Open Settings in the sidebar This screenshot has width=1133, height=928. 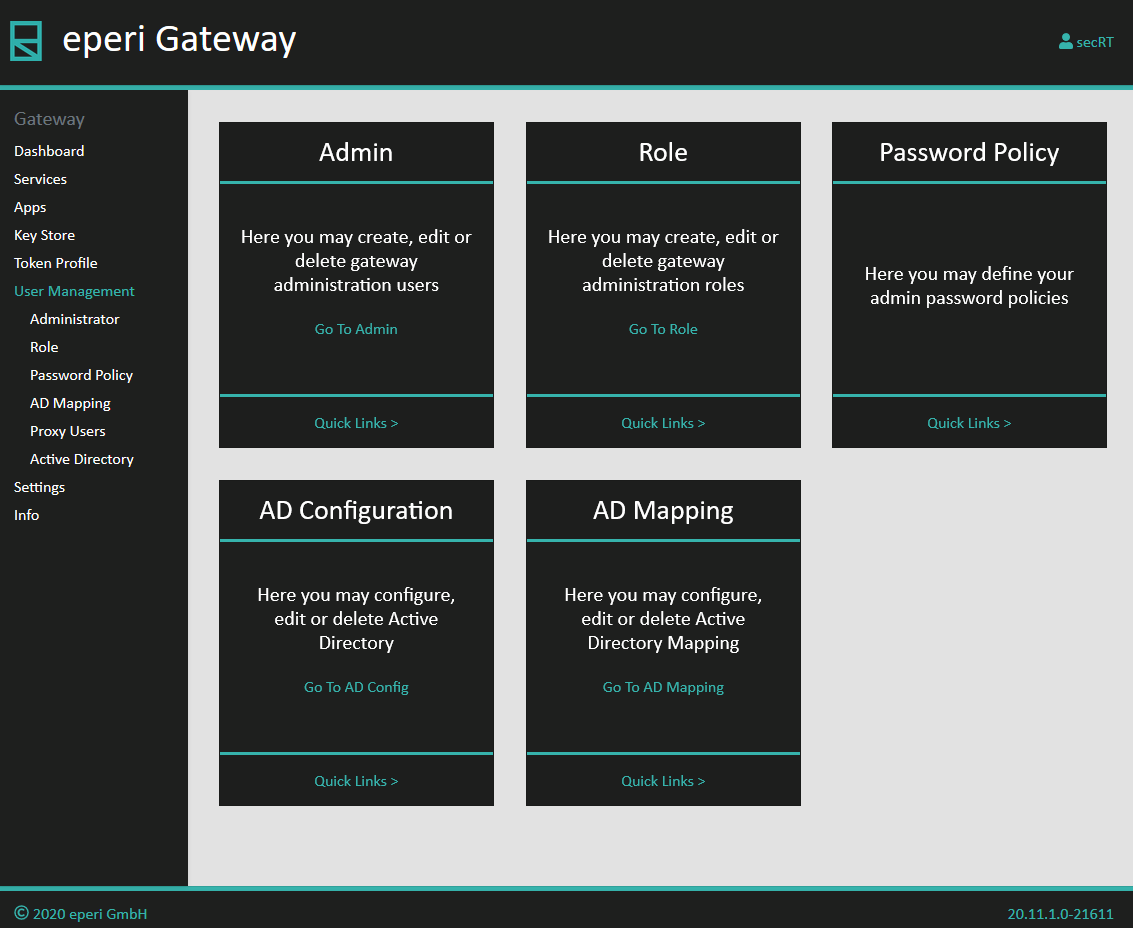(39, 487)
